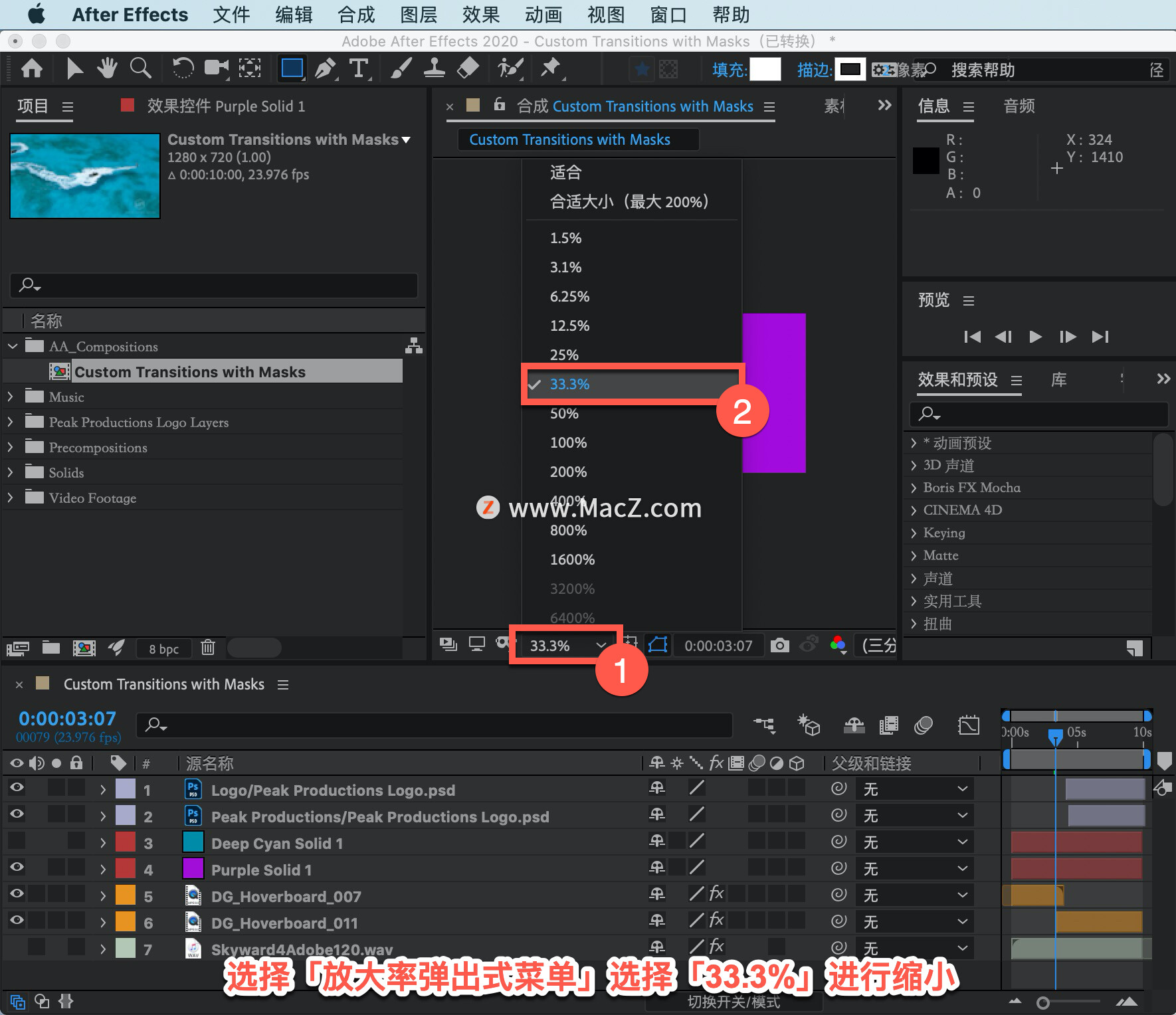Select the Roto Brush tool

(x=511, y=68)
